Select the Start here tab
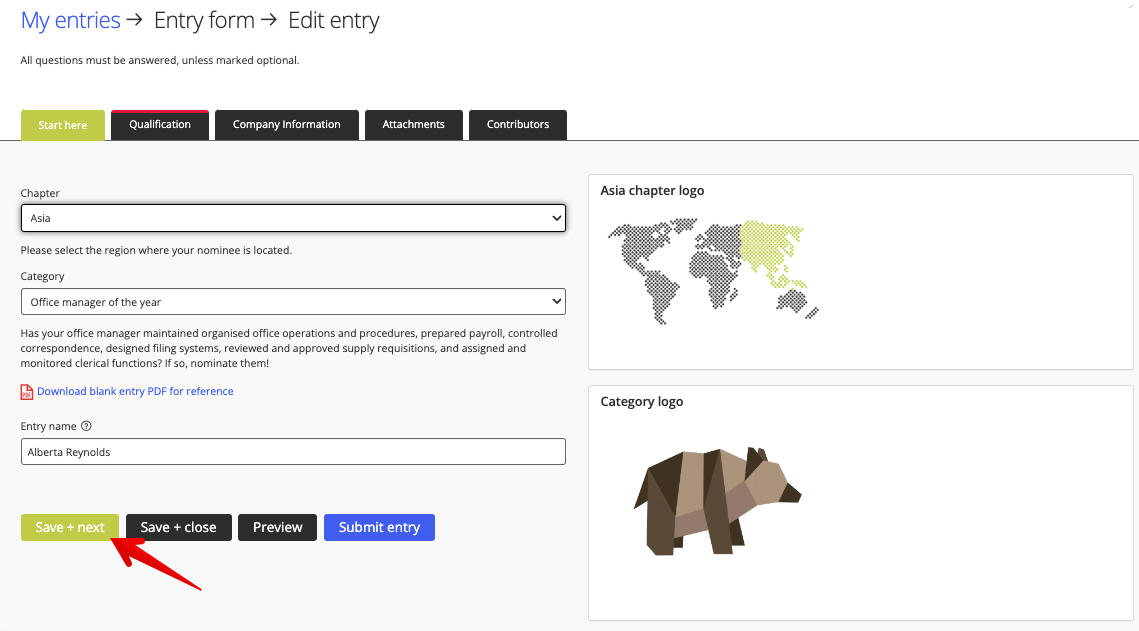The image size is (1139, 631). 62,124
